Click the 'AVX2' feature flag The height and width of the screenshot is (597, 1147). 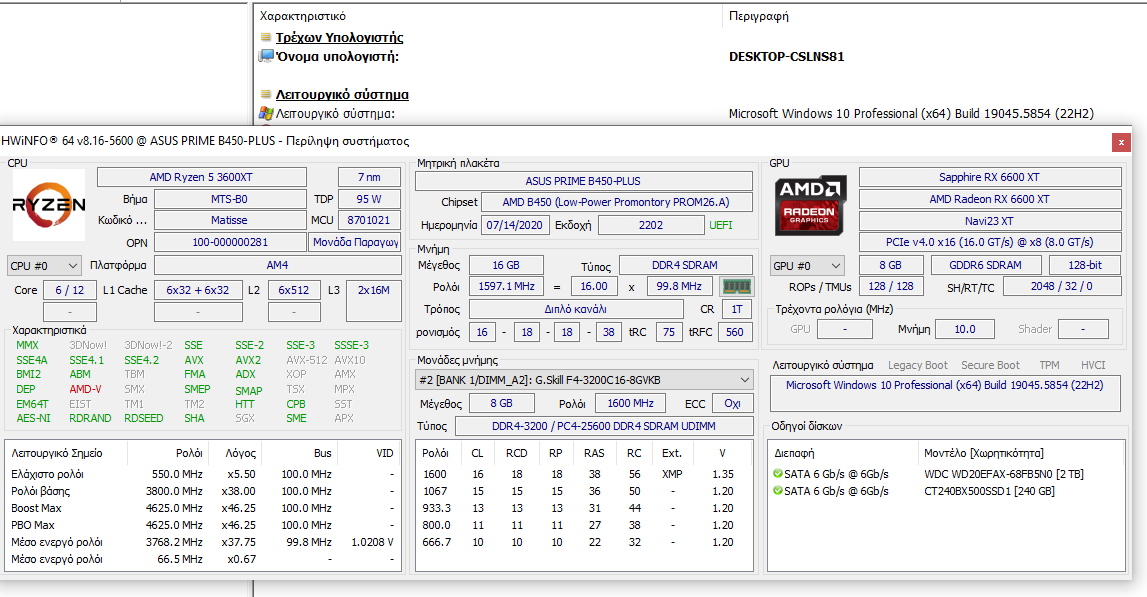[248, 360]
